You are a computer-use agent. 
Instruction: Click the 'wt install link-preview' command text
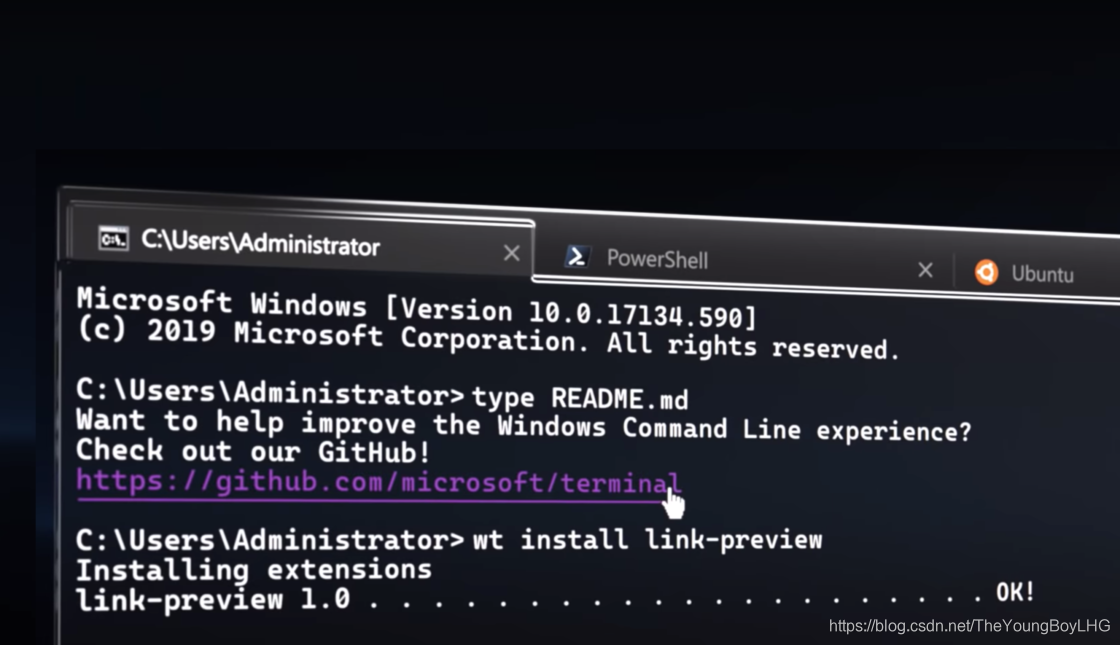[x=647, y=539]
